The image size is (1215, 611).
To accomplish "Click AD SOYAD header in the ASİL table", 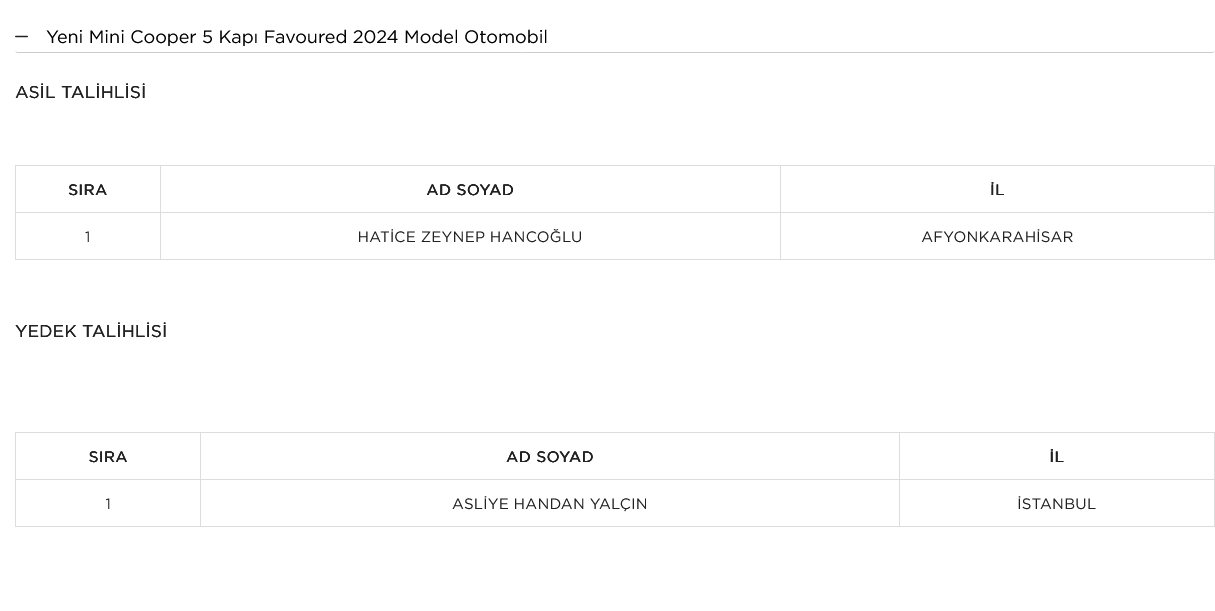I will point(470,190).
